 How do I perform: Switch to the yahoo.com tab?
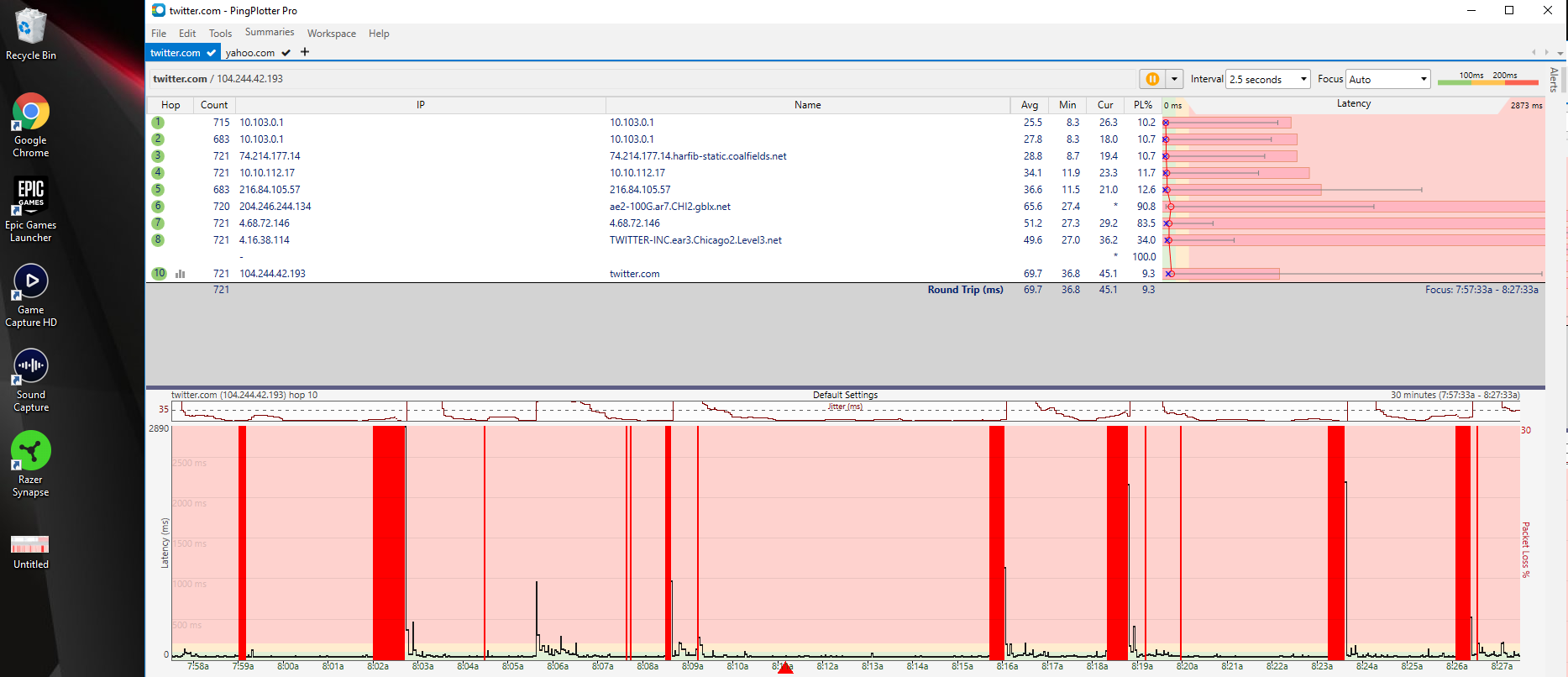(x=250, y=53)
